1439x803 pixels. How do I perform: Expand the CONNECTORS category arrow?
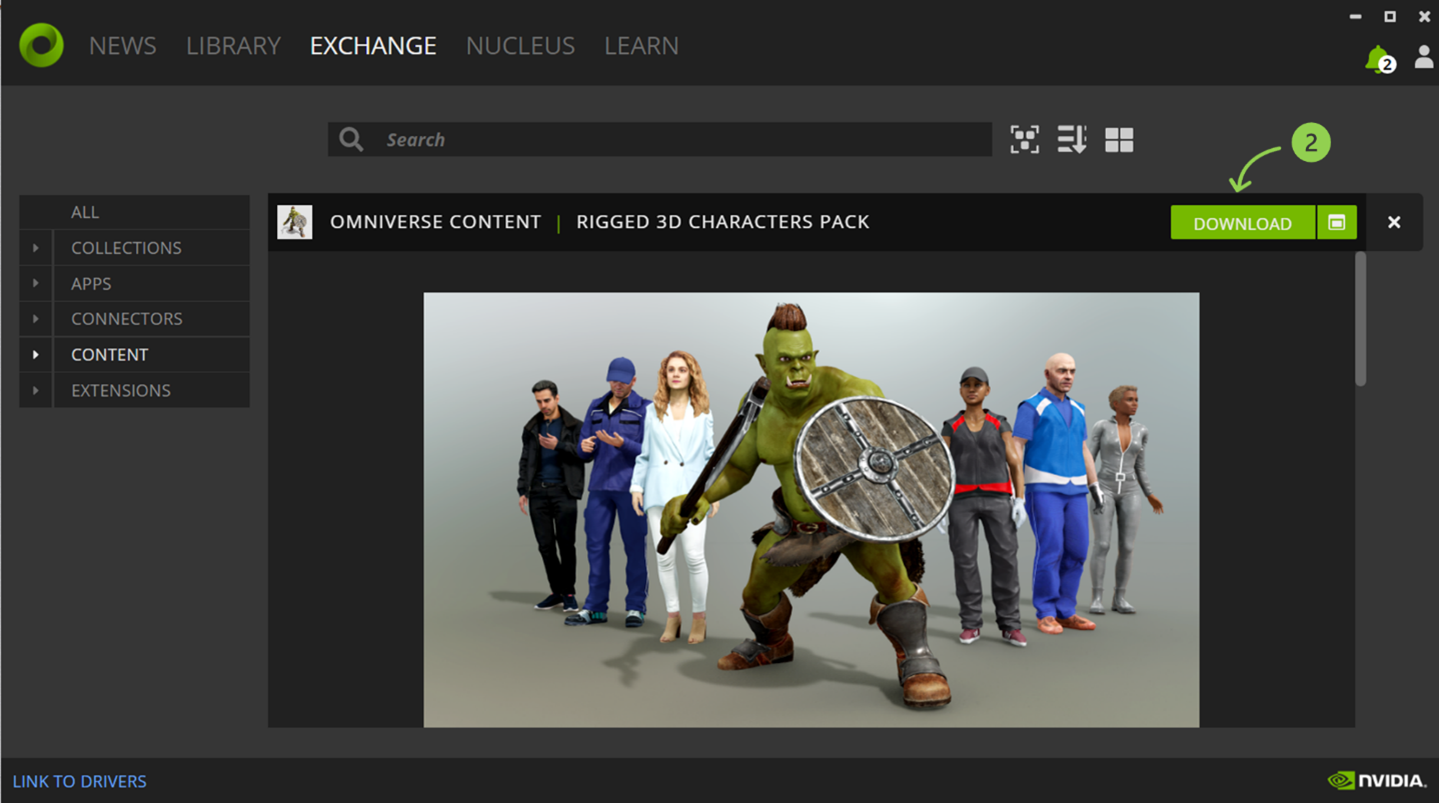click(x=36, y=319)
